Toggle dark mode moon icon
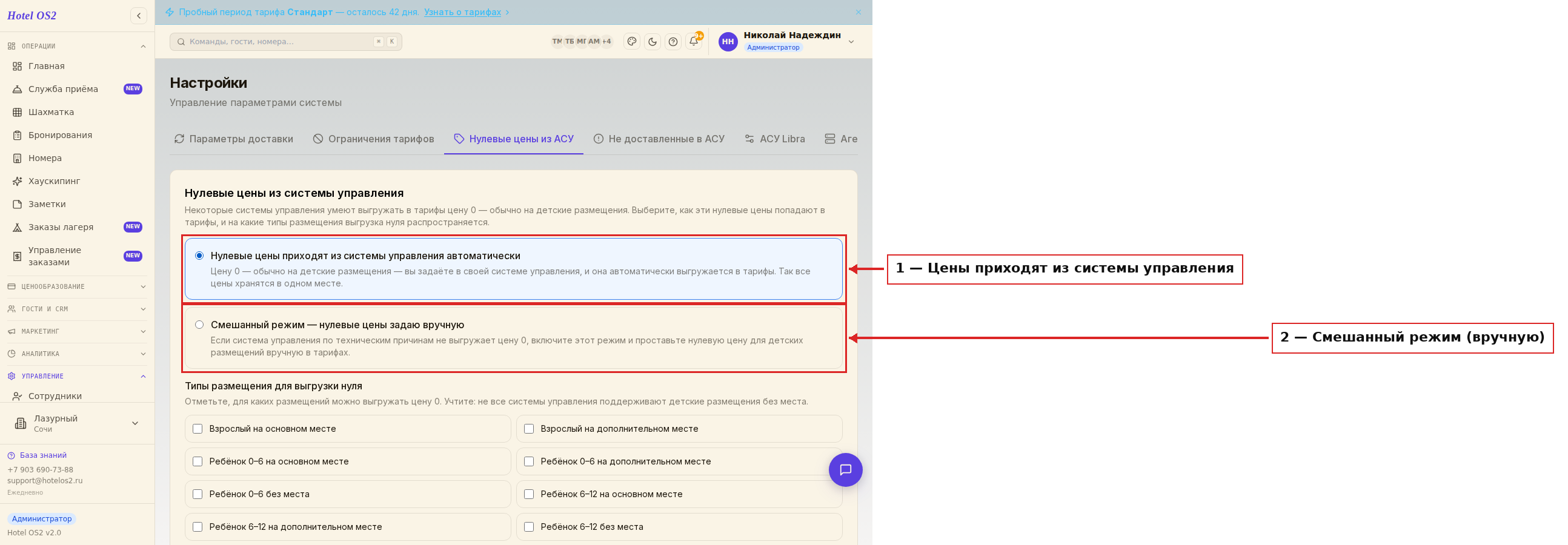The image size is (1568, 545). (x=653, y=41)
